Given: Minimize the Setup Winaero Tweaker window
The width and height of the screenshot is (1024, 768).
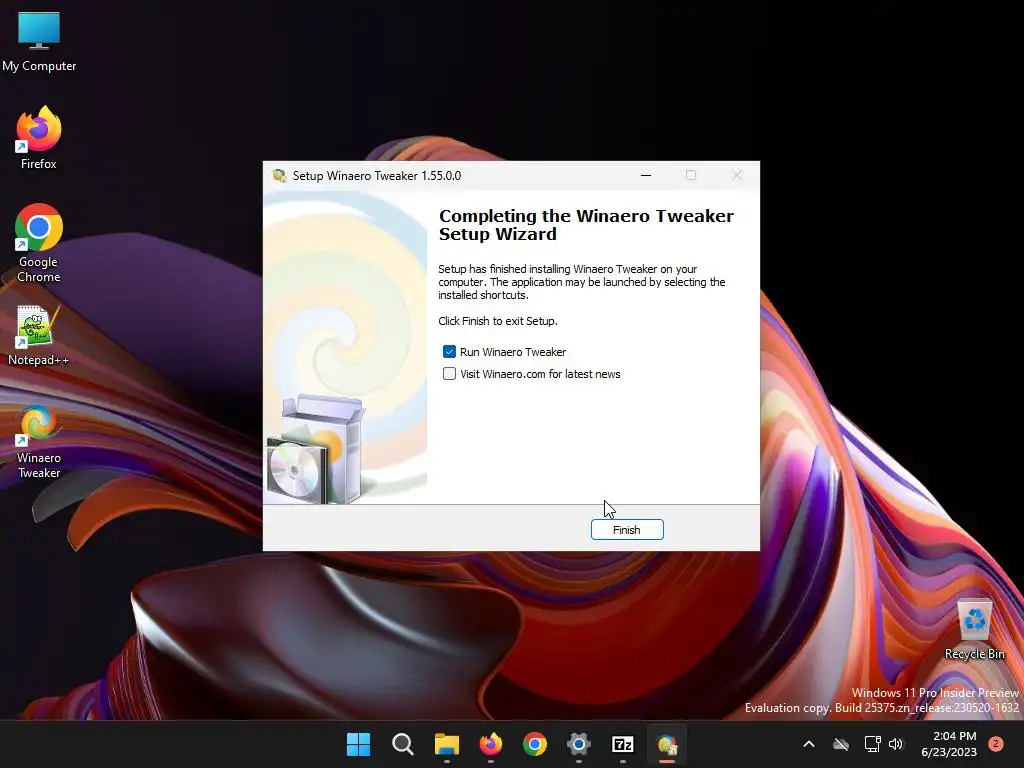Looking at the screenshot, I should coord(646,175).
